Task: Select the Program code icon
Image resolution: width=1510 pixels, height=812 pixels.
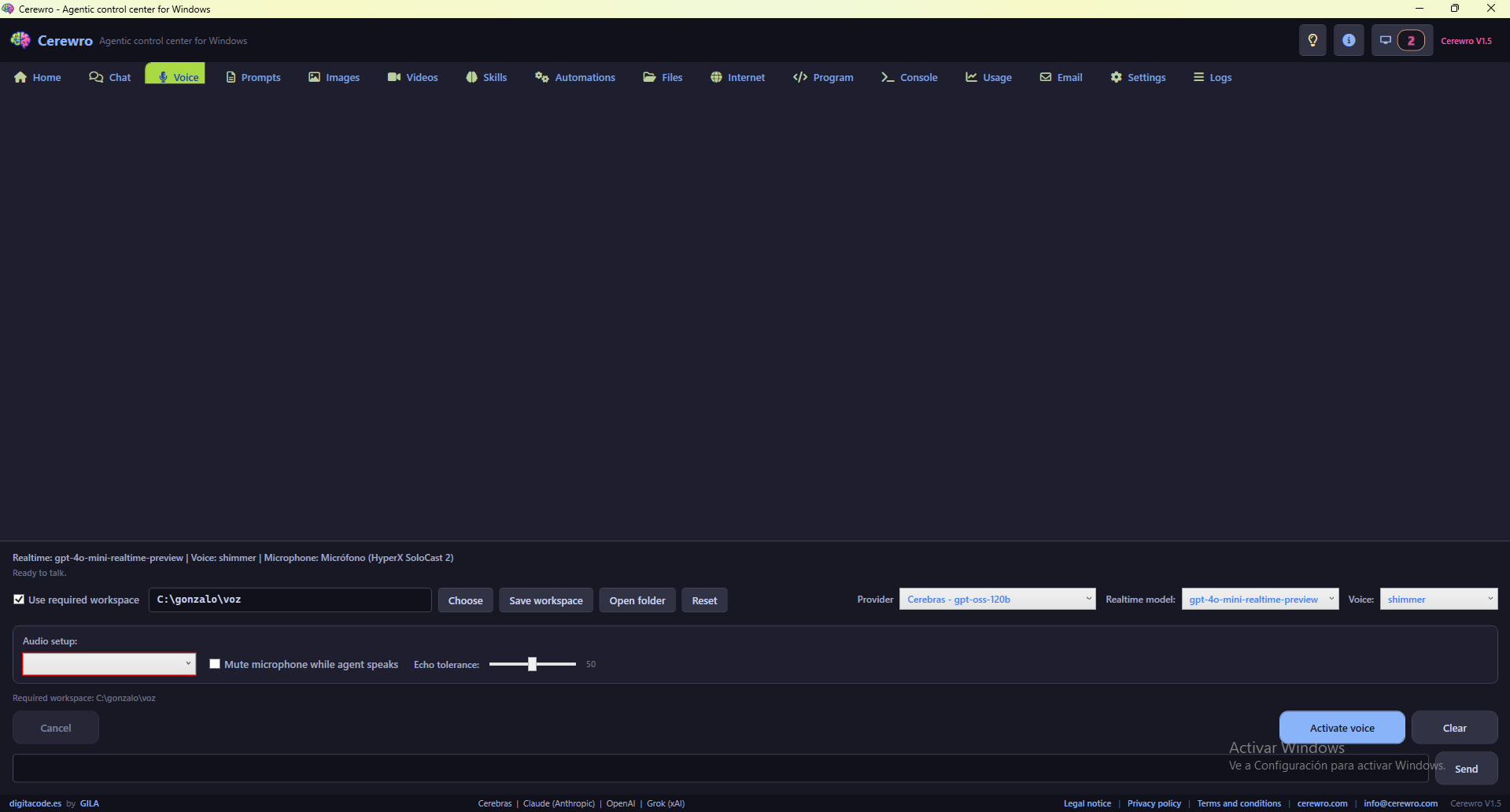Action: tap(801, 77)
